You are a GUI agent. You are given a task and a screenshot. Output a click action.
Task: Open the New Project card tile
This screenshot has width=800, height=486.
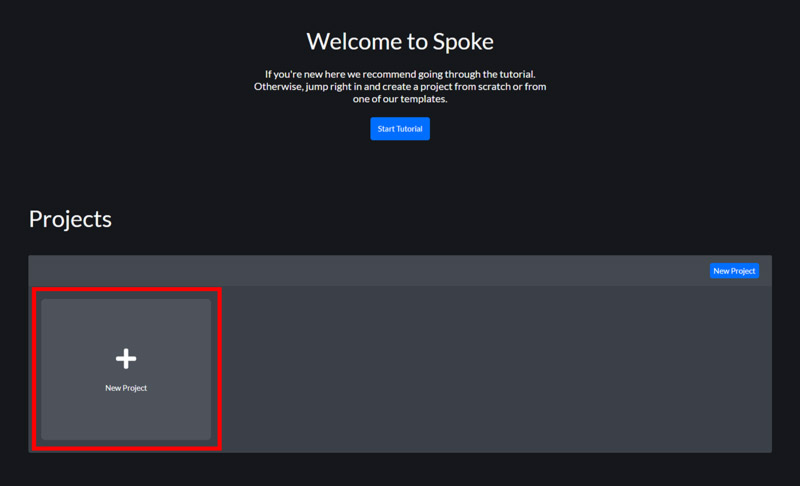[x=126, y=369]
